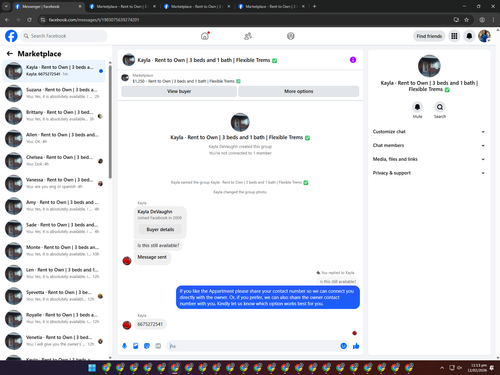Click the View buyer button
The image size is (500, 375).
click(x=179, y=91)
